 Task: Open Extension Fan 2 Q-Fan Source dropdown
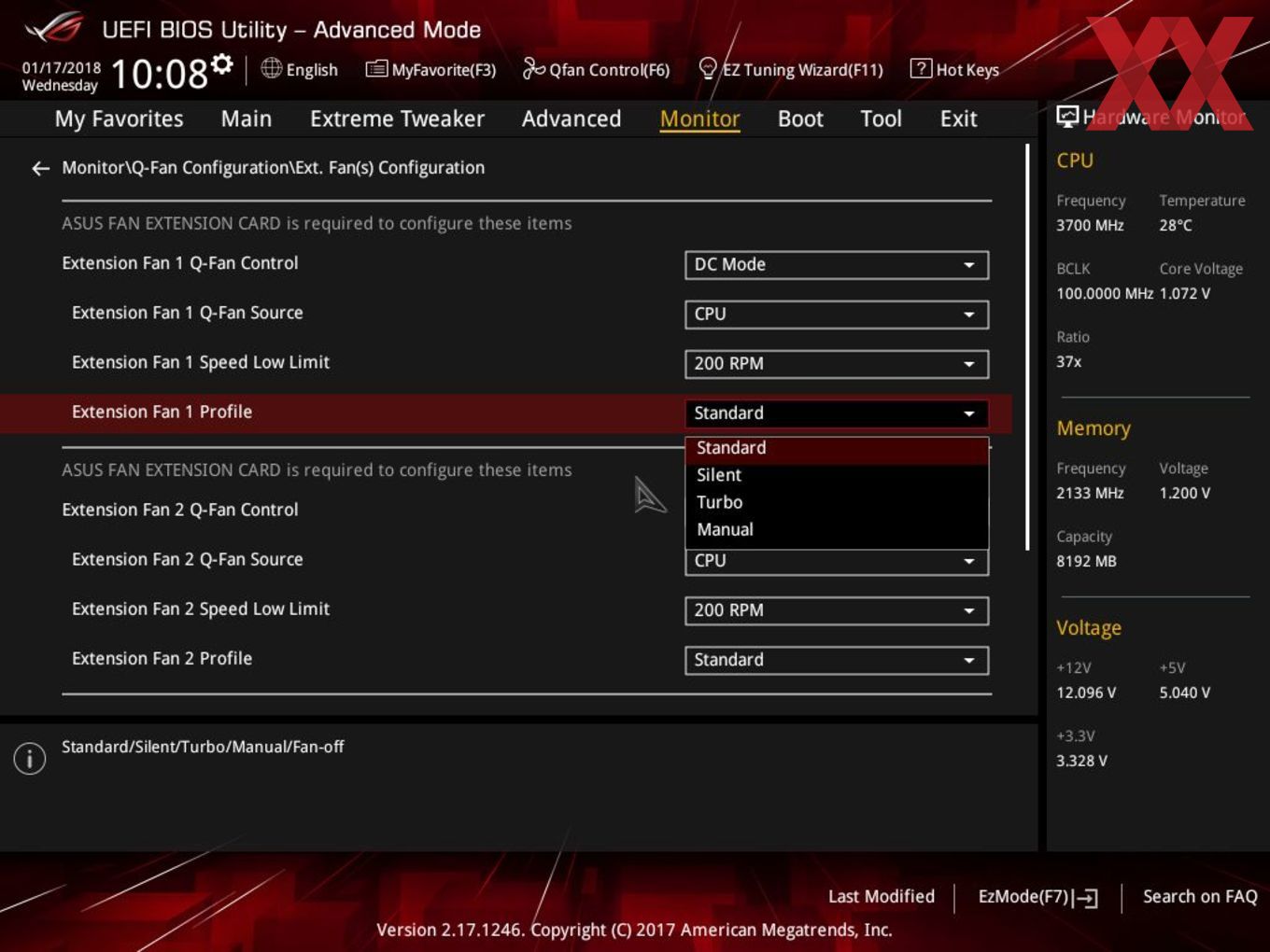[837, 562]
